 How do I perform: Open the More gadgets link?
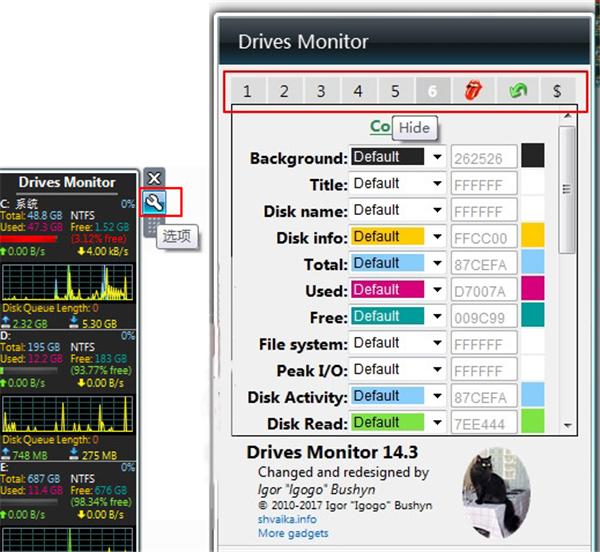[x=293, y=533]
